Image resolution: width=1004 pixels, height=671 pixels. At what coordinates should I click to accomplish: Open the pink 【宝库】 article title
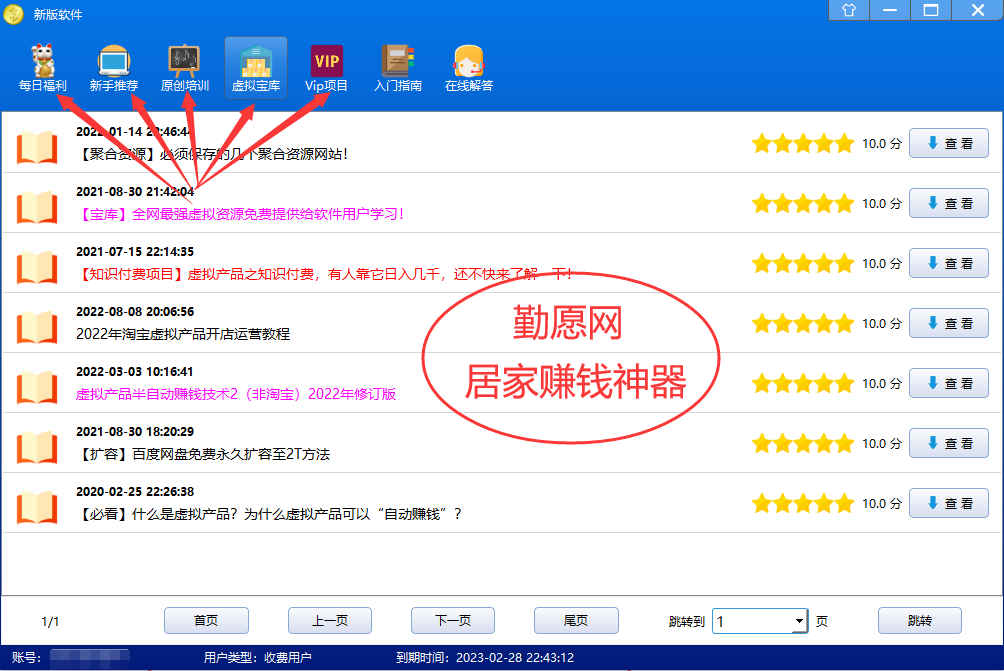(240, 214)
